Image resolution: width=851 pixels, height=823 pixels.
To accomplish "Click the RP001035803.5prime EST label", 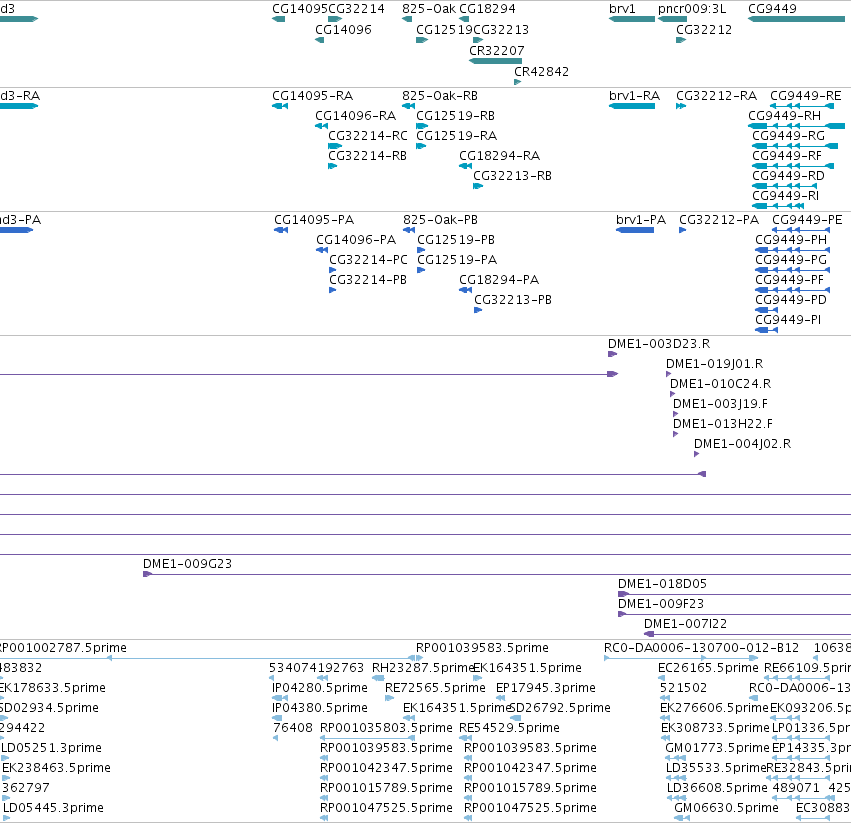I will pyautogui.click(x=386, y=728).
